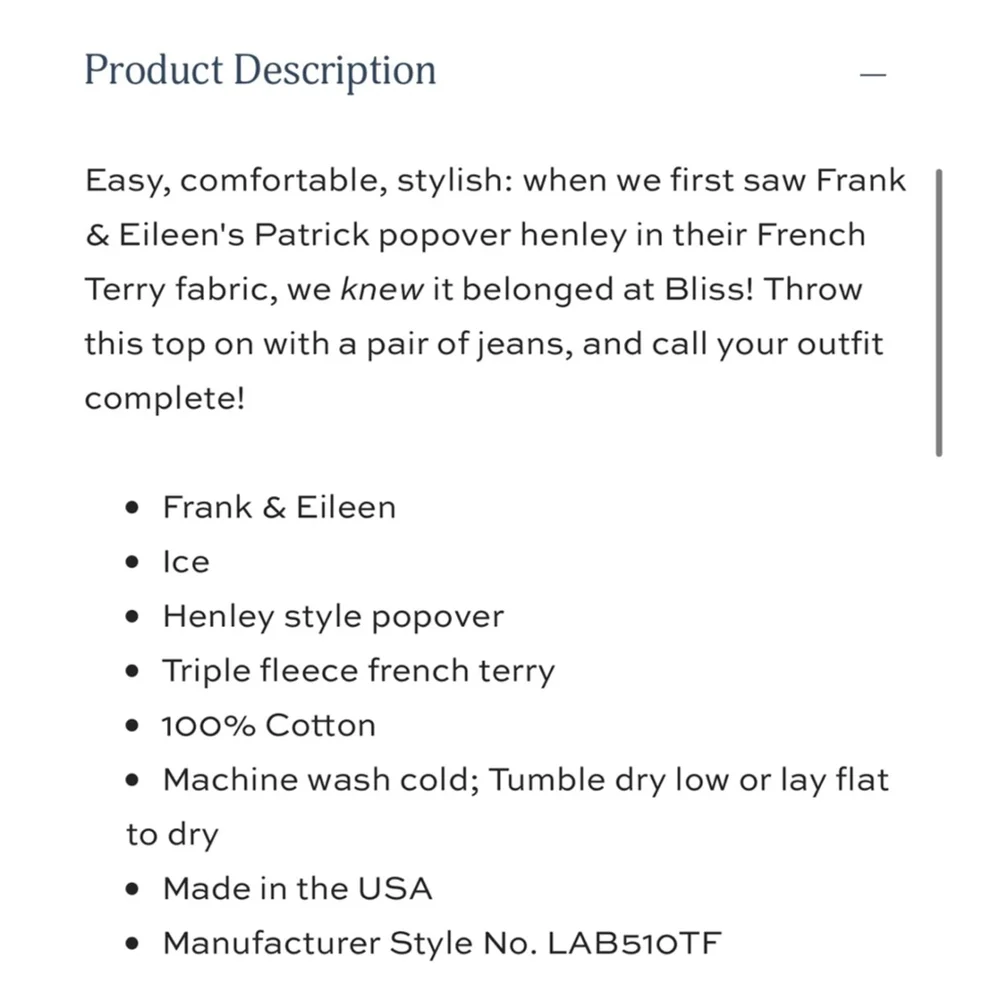Click the vertical scrollbar thumb

938,312
